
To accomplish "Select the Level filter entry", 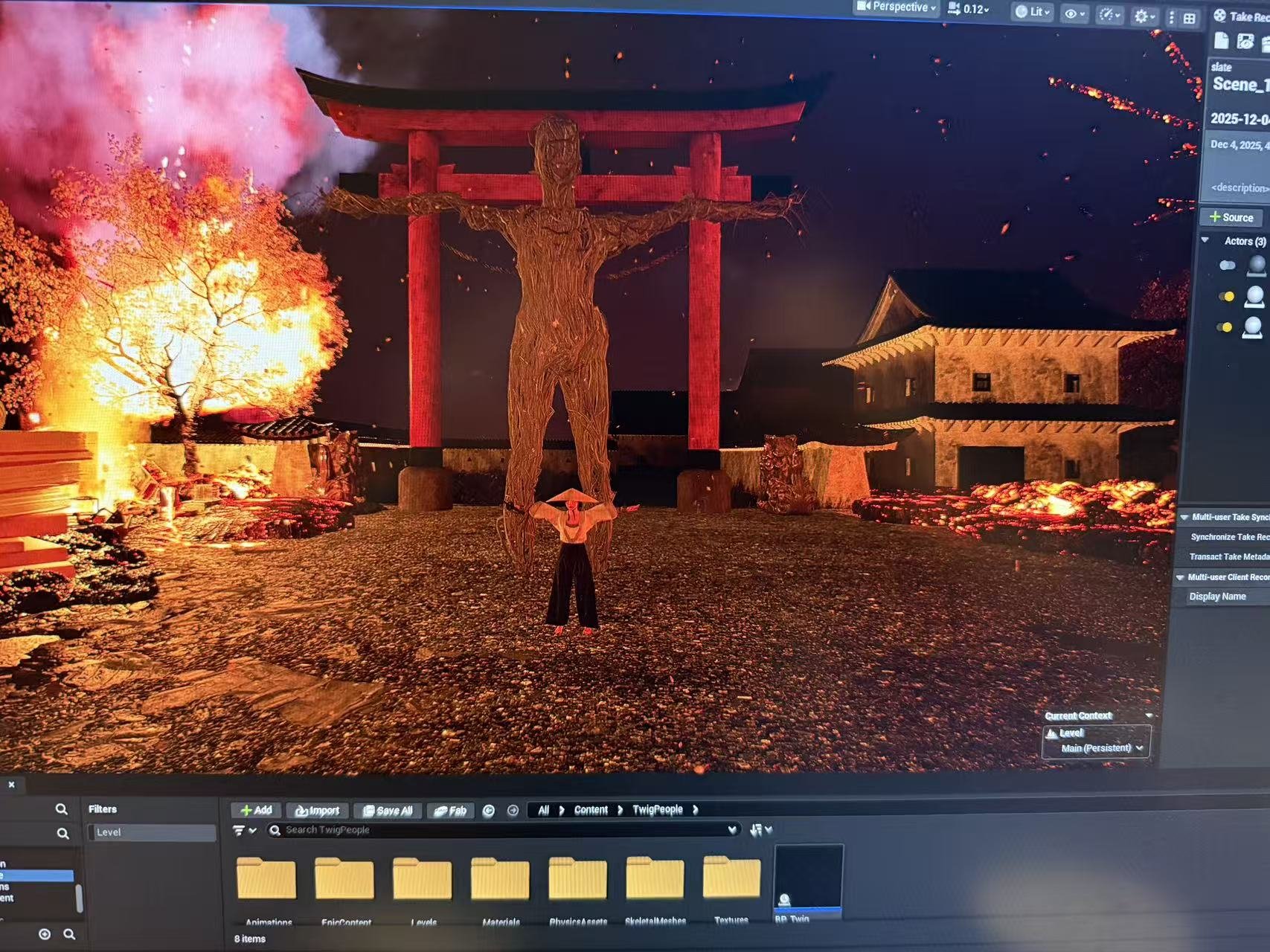I will coord(152,832).
